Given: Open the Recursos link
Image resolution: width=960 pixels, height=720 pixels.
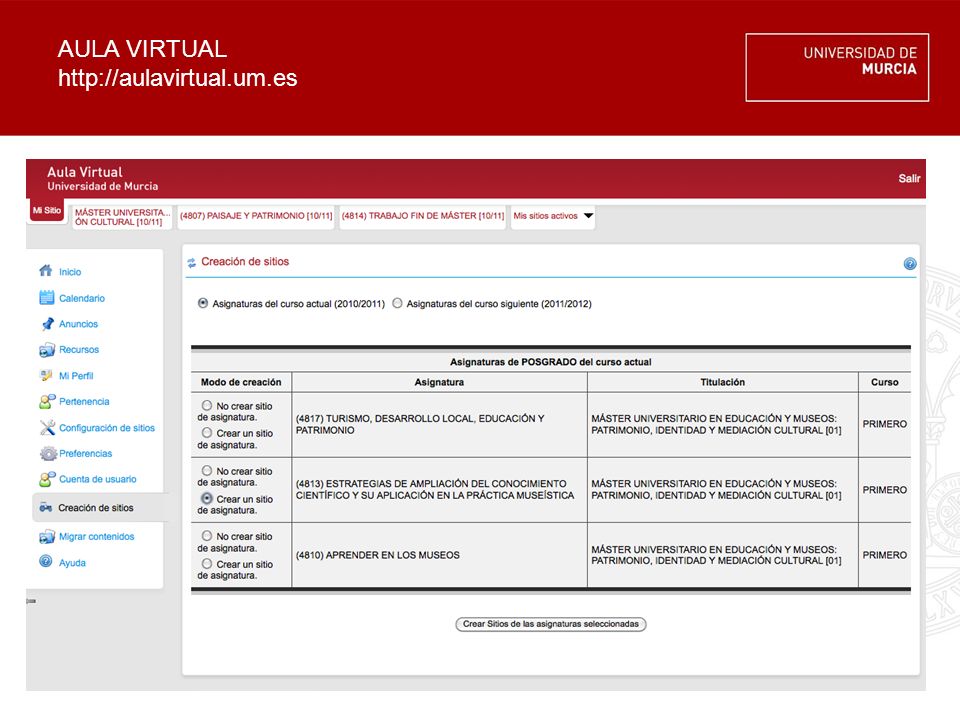Looking at the screenshot, I should tap(79, 350).
